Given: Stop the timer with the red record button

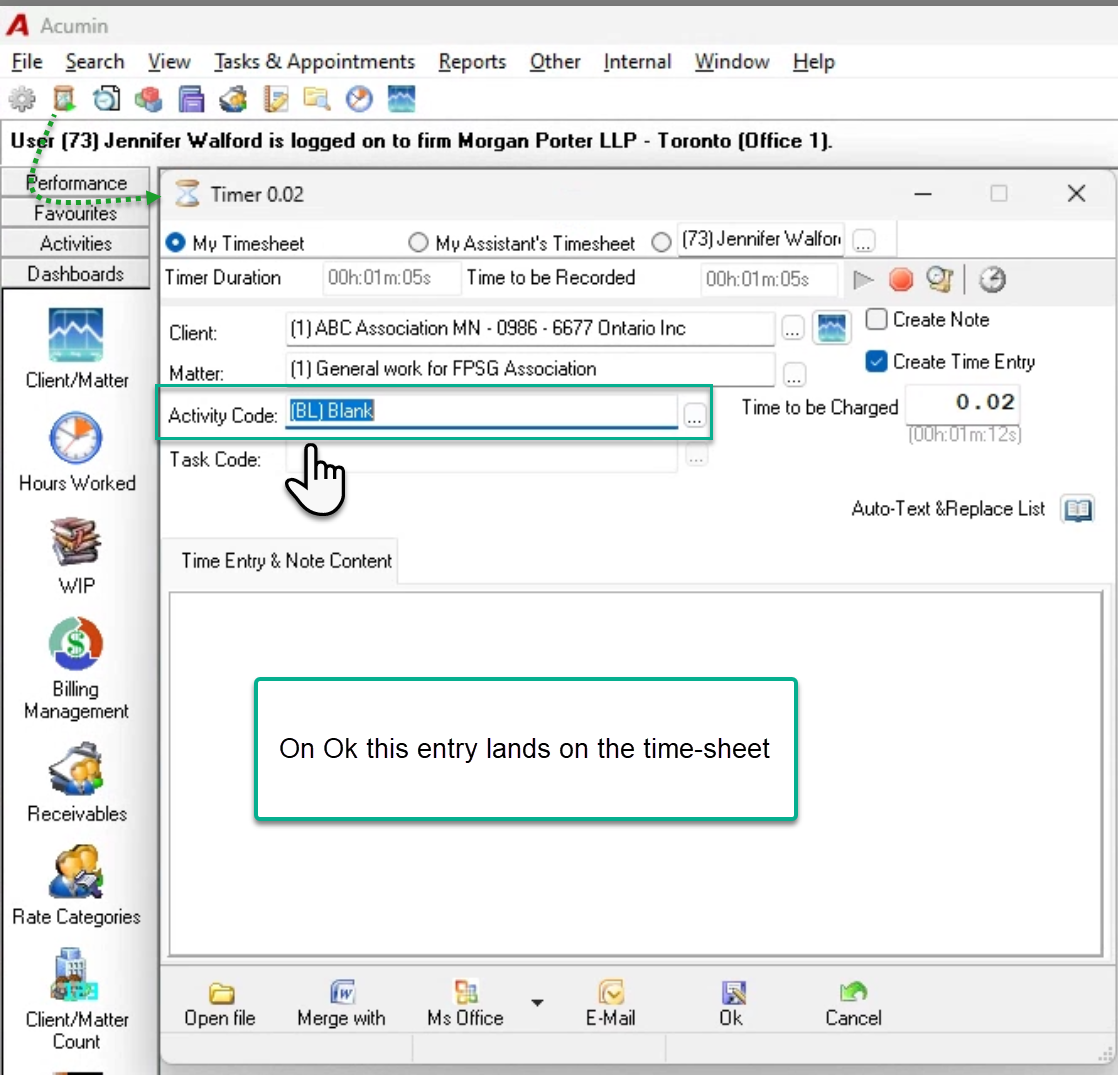Looking at the screenshot, I should tap(901, 279).
